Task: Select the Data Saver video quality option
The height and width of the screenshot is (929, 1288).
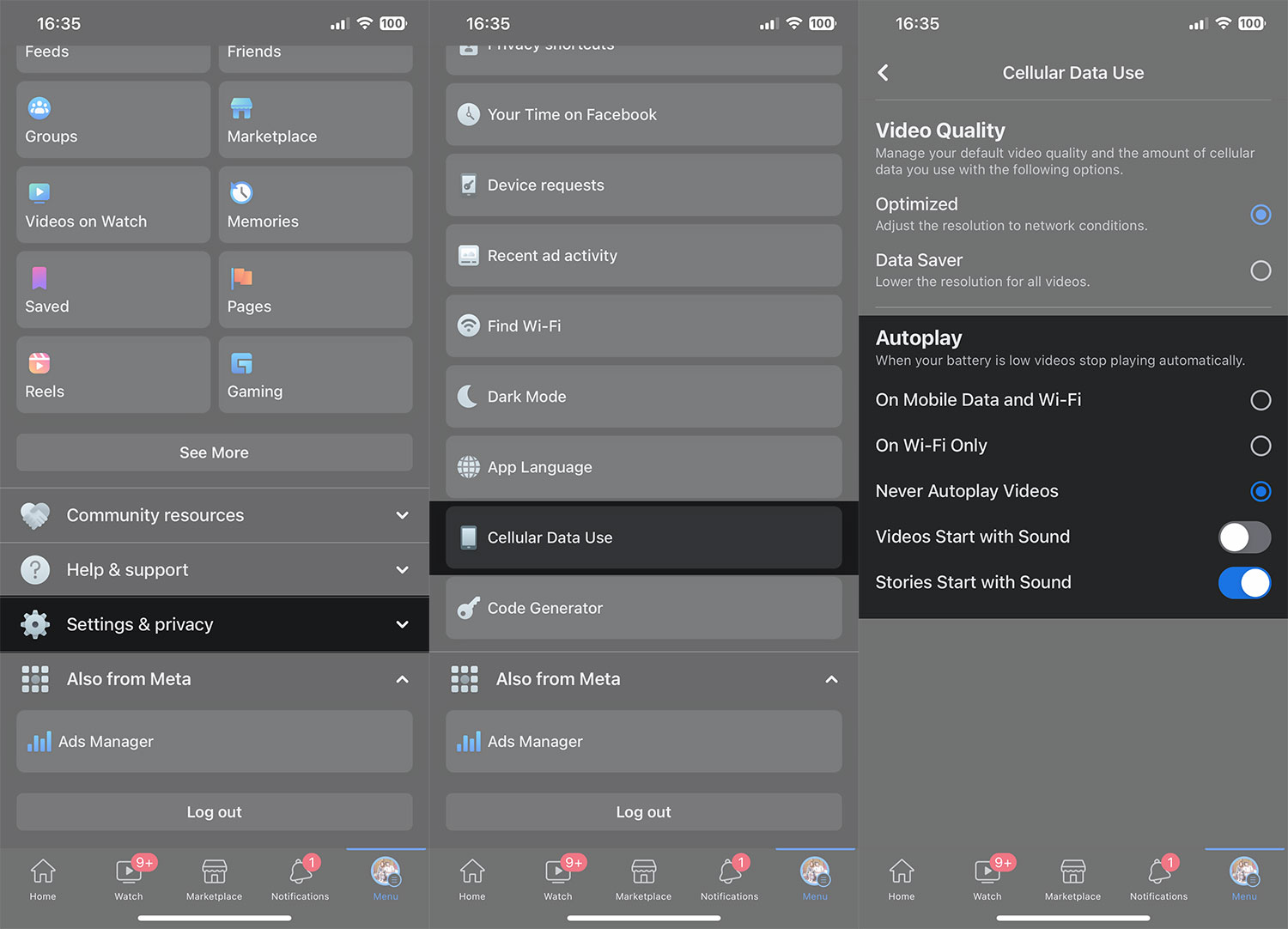Action: point(1260,271)
